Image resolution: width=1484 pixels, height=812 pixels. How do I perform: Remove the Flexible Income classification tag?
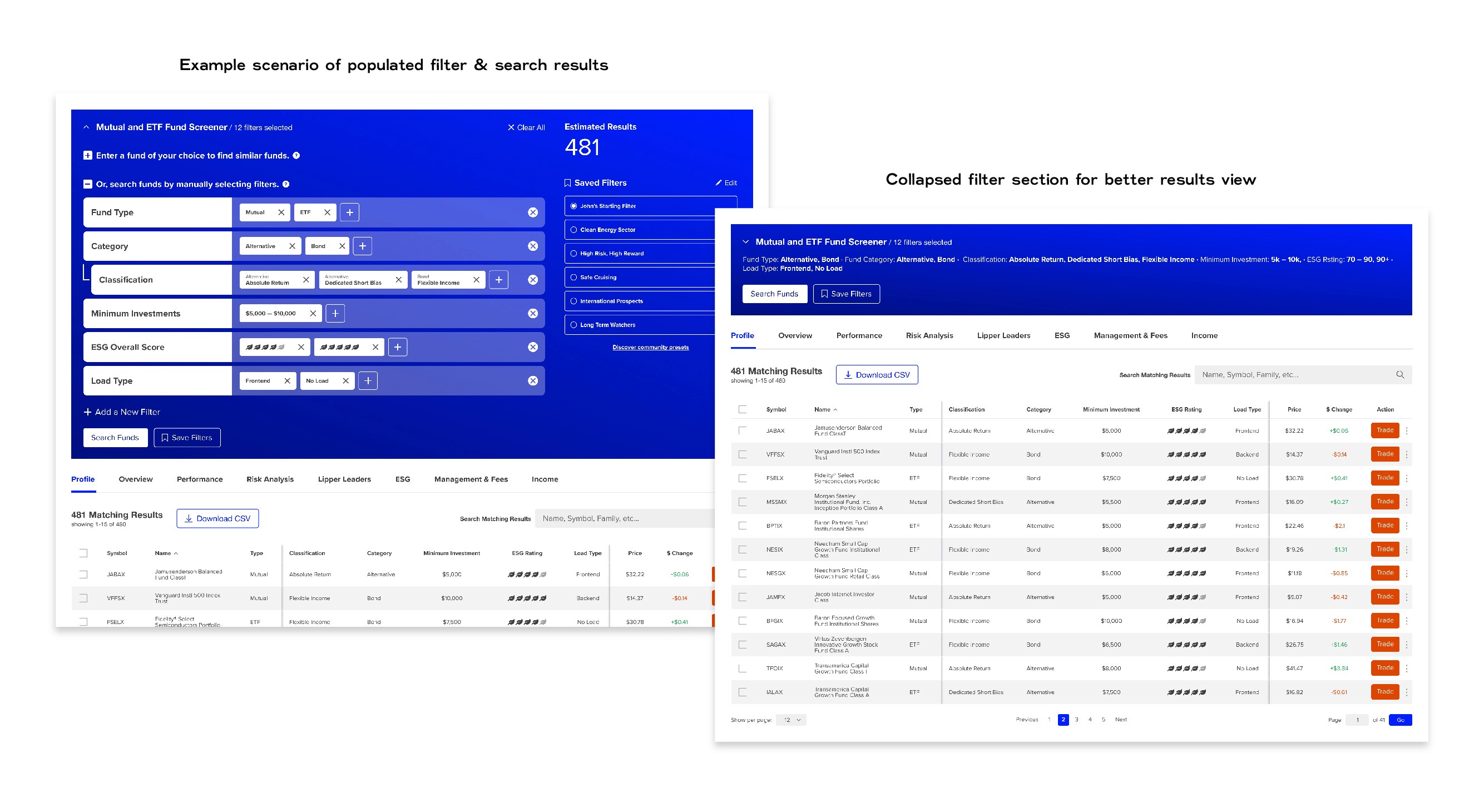coord(477,280)
